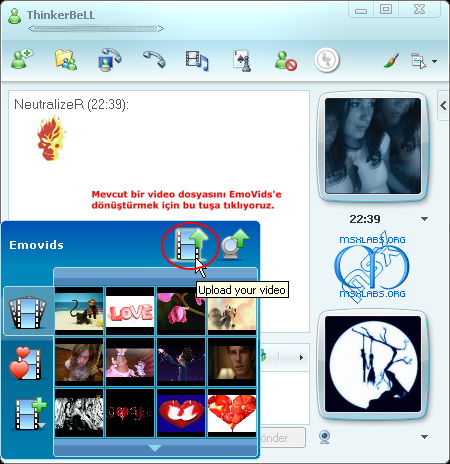Click the invite contact icon in toolbar
This screenshot has width=450, height=464.
click(x=22, y=59)
